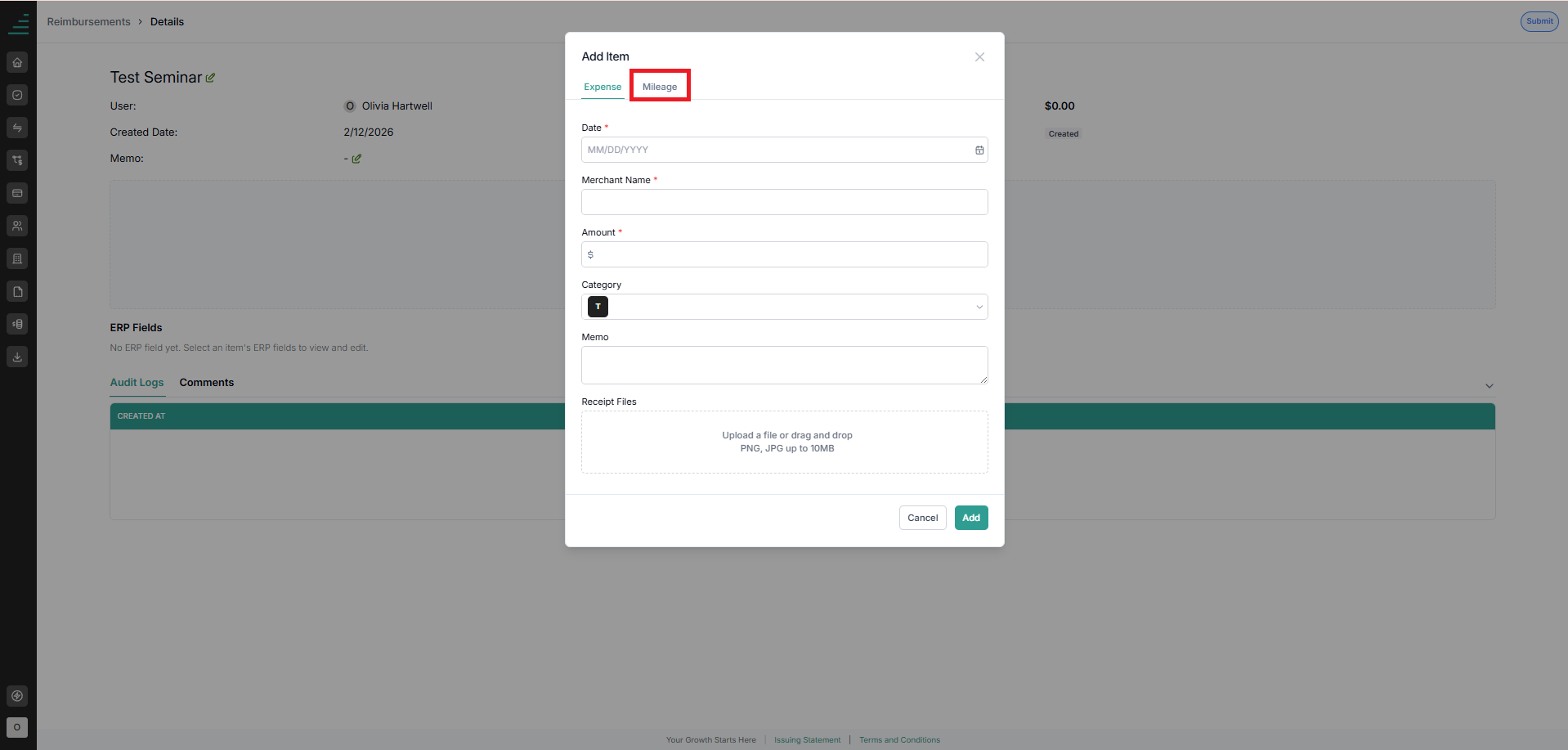Click the Submit button
Screen dimensions: 1568x750
click(x=1539, y=21)
